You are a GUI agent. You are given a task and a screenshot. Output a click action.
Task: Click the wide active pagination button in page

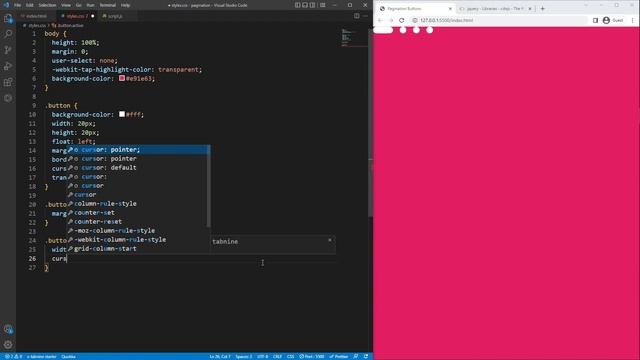(x=383, y=30)
